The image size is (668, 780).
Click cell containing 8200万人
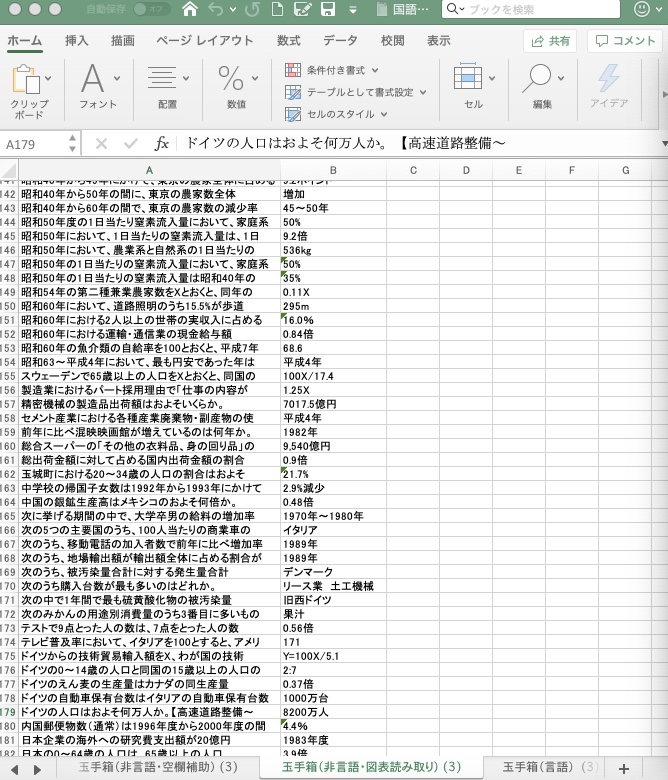click(333, 712)
